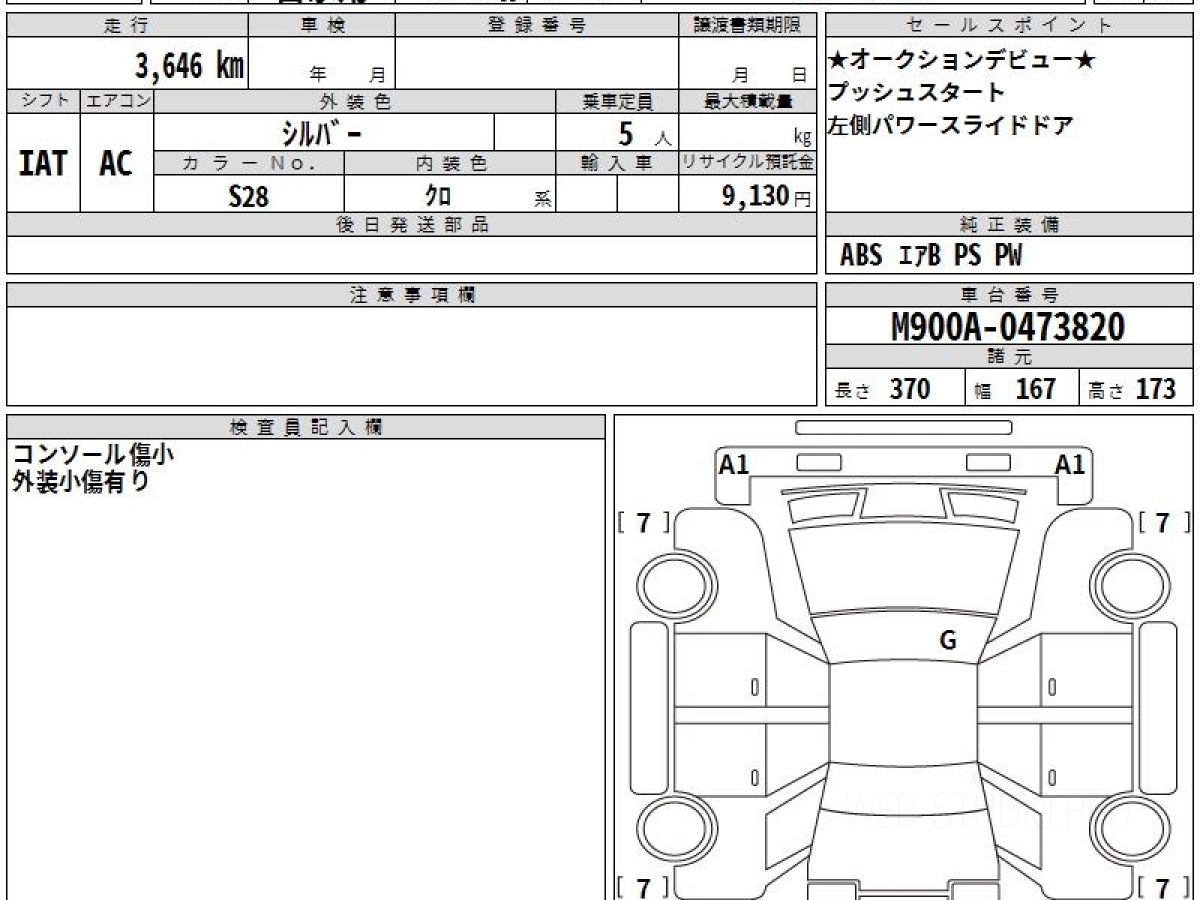Click the 左側パワースライドドア line
Image resolution: width=1200 pixels, height=900 pixels.
pos(951,126)
